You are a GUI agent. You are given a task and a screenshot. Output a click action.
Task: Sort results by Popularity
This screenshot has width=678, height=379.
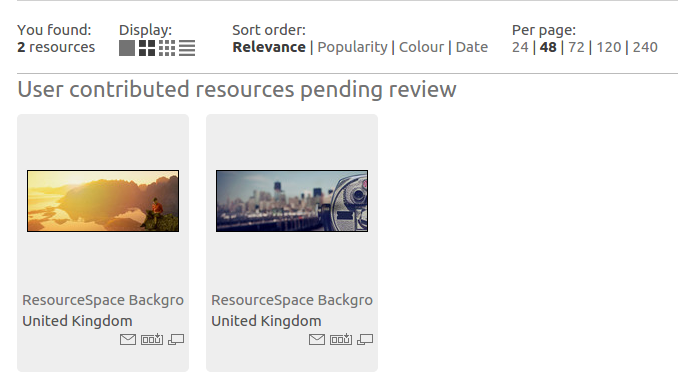click(352, 47)
